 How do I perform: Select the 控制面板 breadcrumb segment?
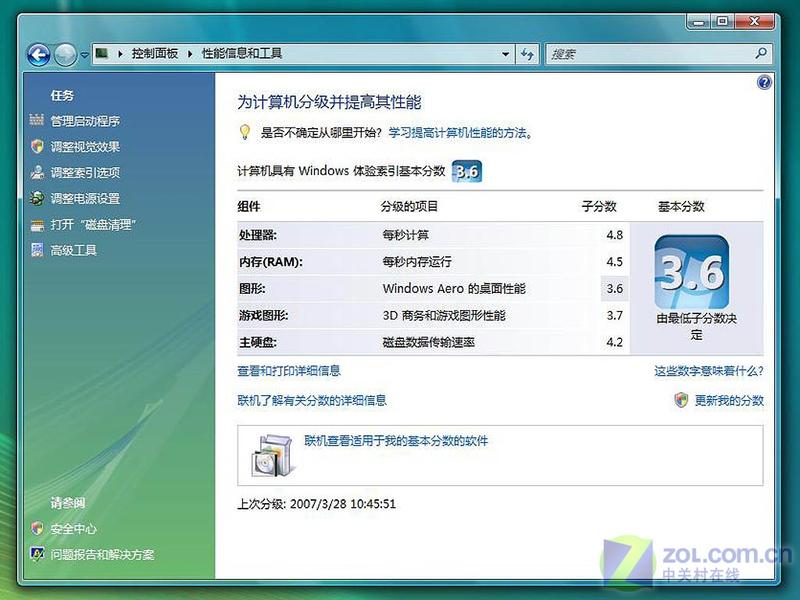coord(155,53)
